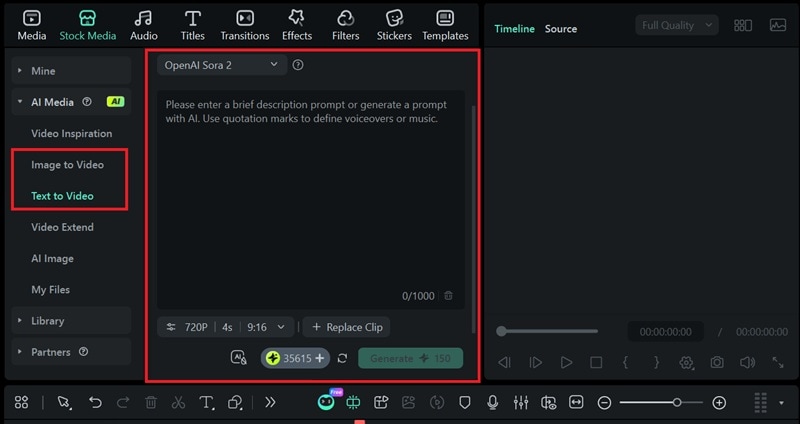Open Video Extend in sidebar
The width and height of the screenshot is (800, 424).
click(62, 227)
